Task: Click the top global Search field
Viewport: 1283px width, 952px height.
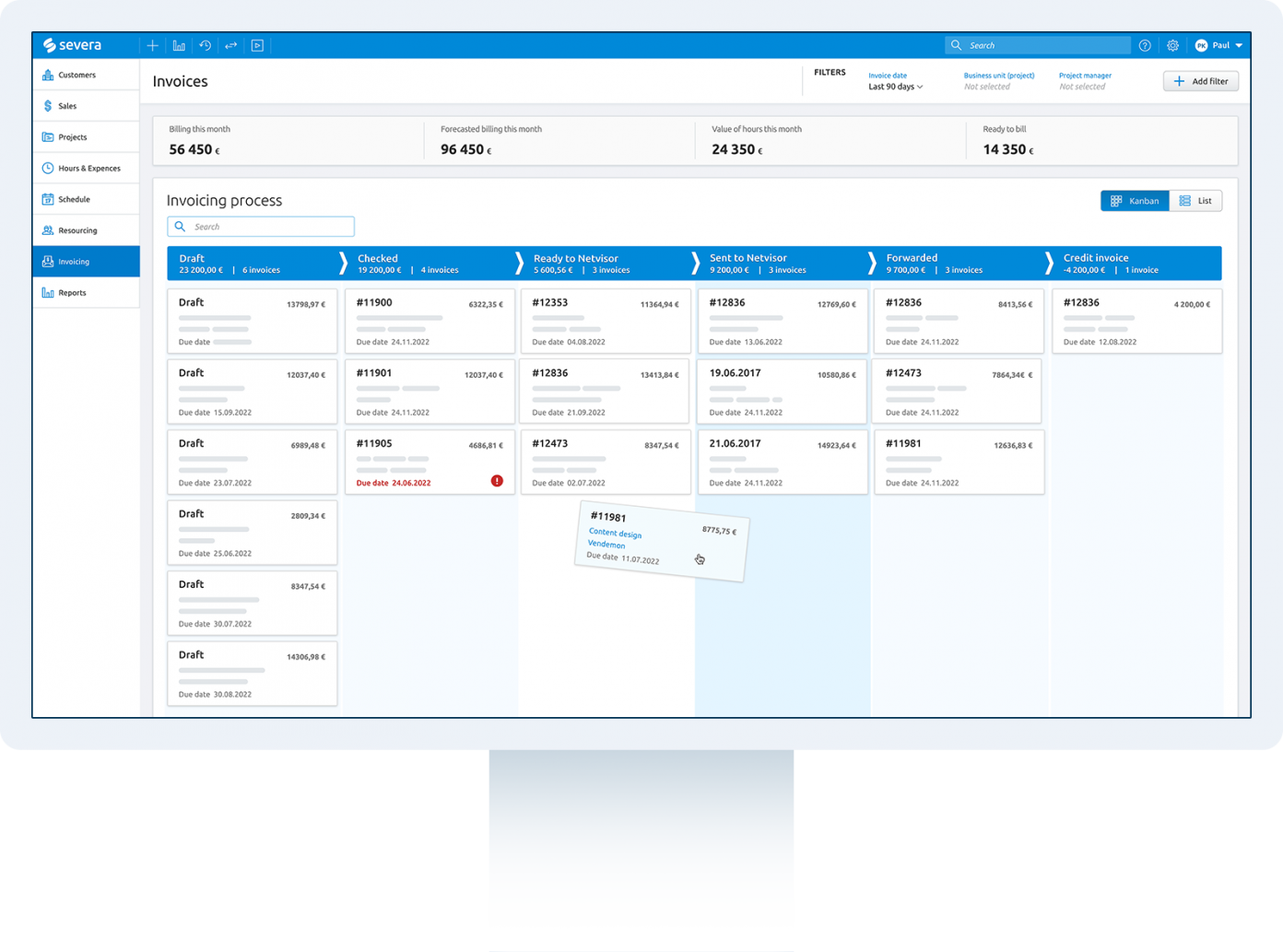Action: tap(1038, 45)
